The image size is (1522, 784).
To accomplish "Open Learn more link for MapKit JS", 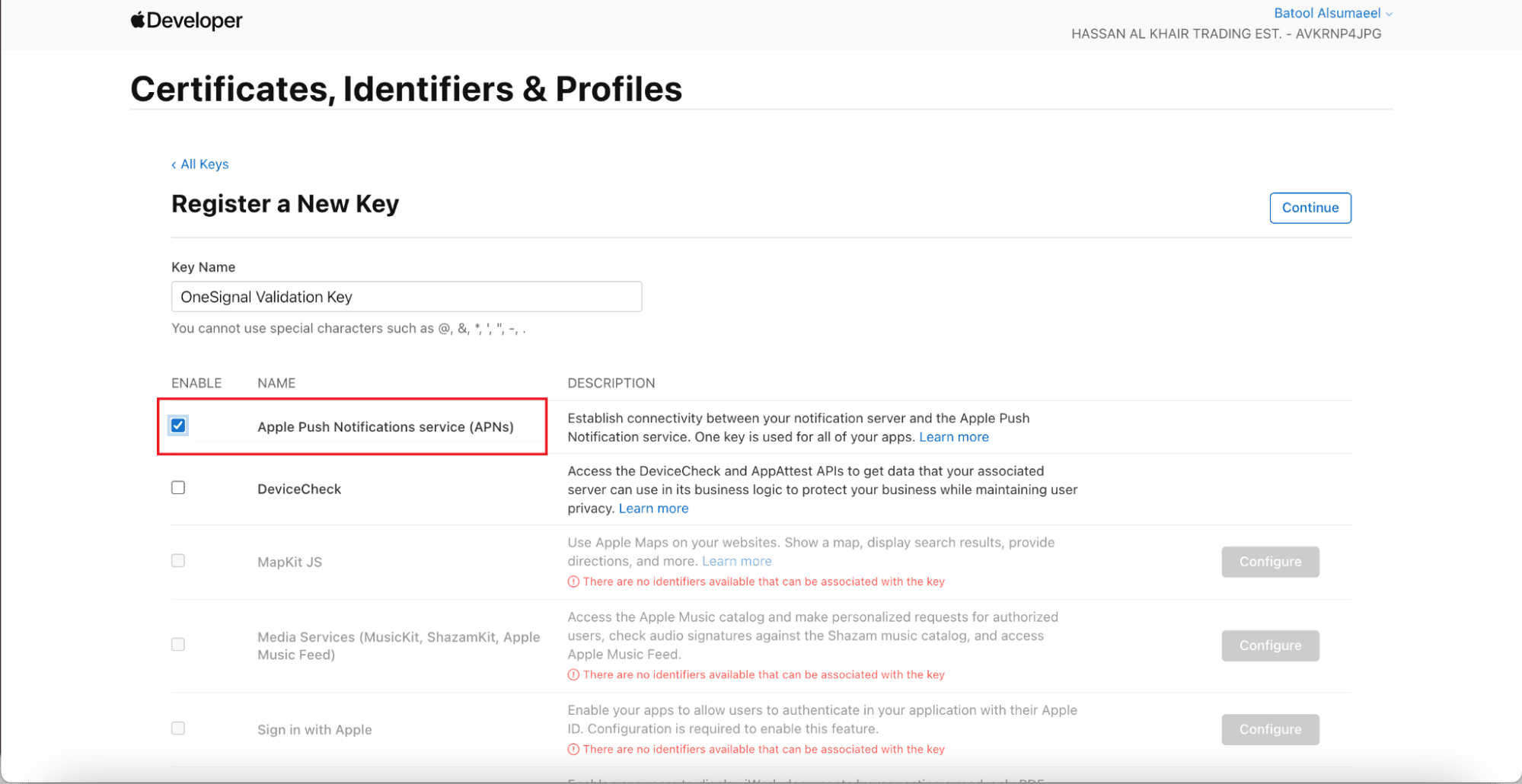I will coord(736,561).
